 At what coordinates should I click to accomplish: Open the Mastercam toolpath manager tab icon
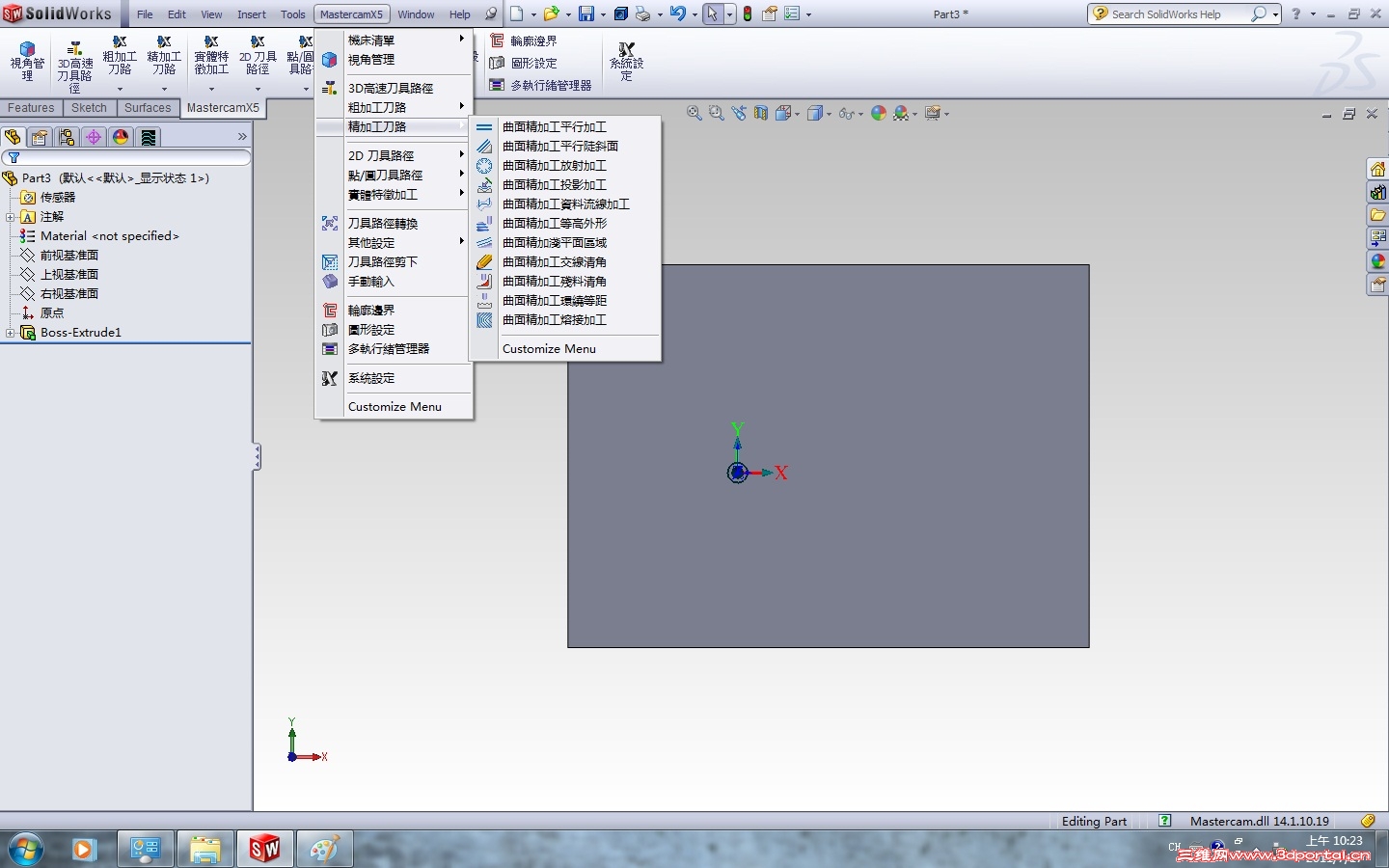click(149, 137)
